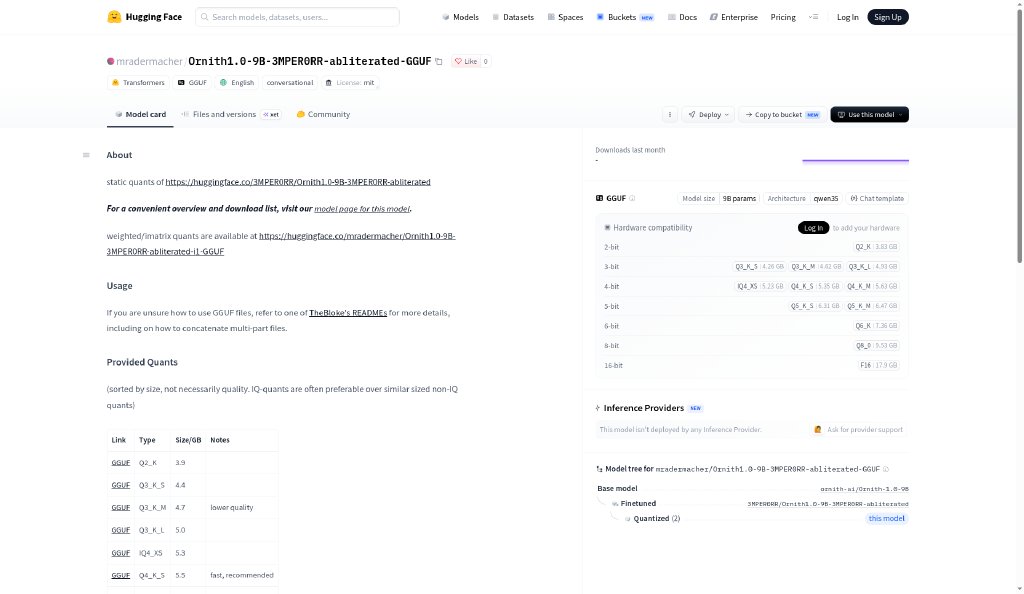This screenshot has height=594, width=1024.
Task: Click the Sign Up button
Action: coord(888,17)
